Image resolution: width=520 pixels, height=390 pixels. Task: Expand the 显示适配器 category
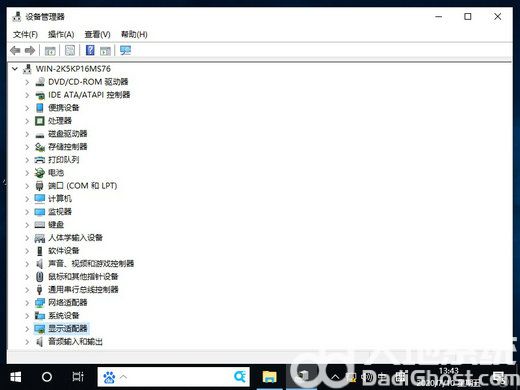(x=27, y=329)
